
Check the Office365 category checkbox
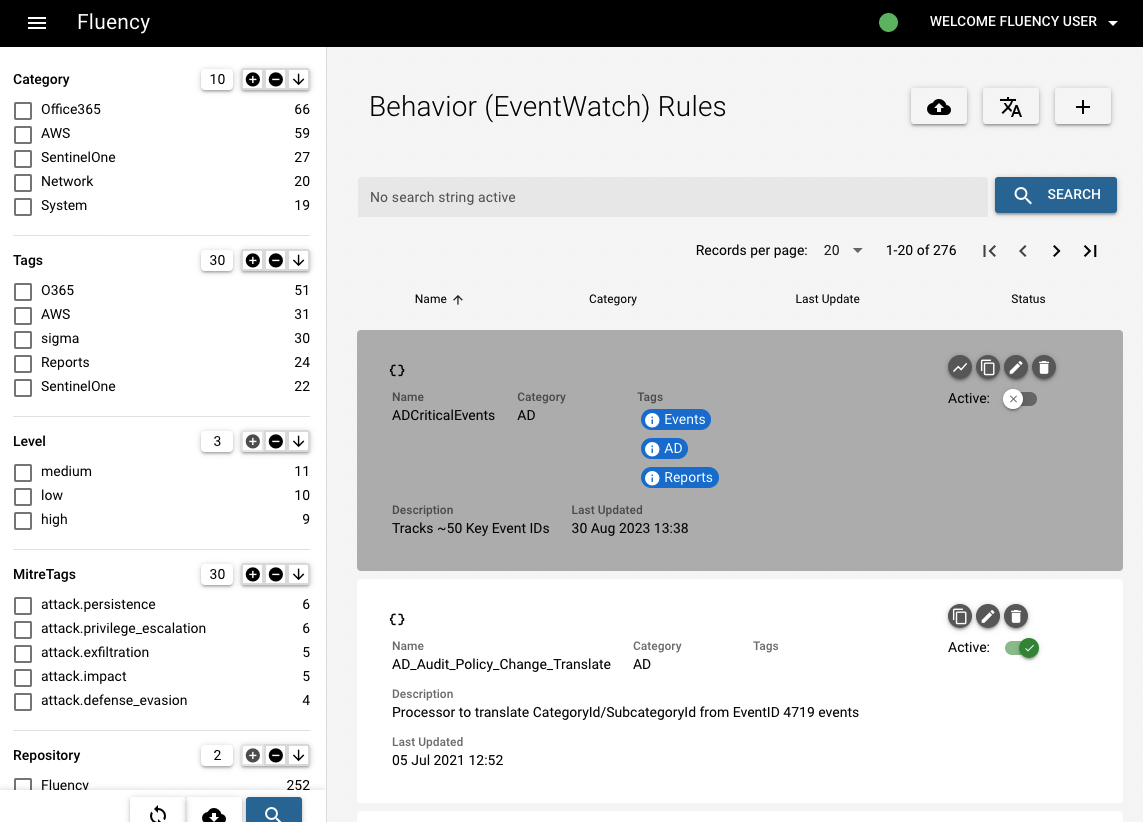[23, 111]
